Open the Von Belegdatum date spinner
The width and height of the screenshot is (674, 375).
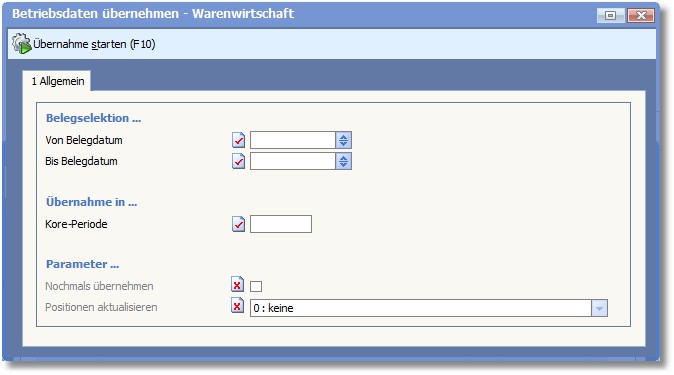tap(343, 140)
